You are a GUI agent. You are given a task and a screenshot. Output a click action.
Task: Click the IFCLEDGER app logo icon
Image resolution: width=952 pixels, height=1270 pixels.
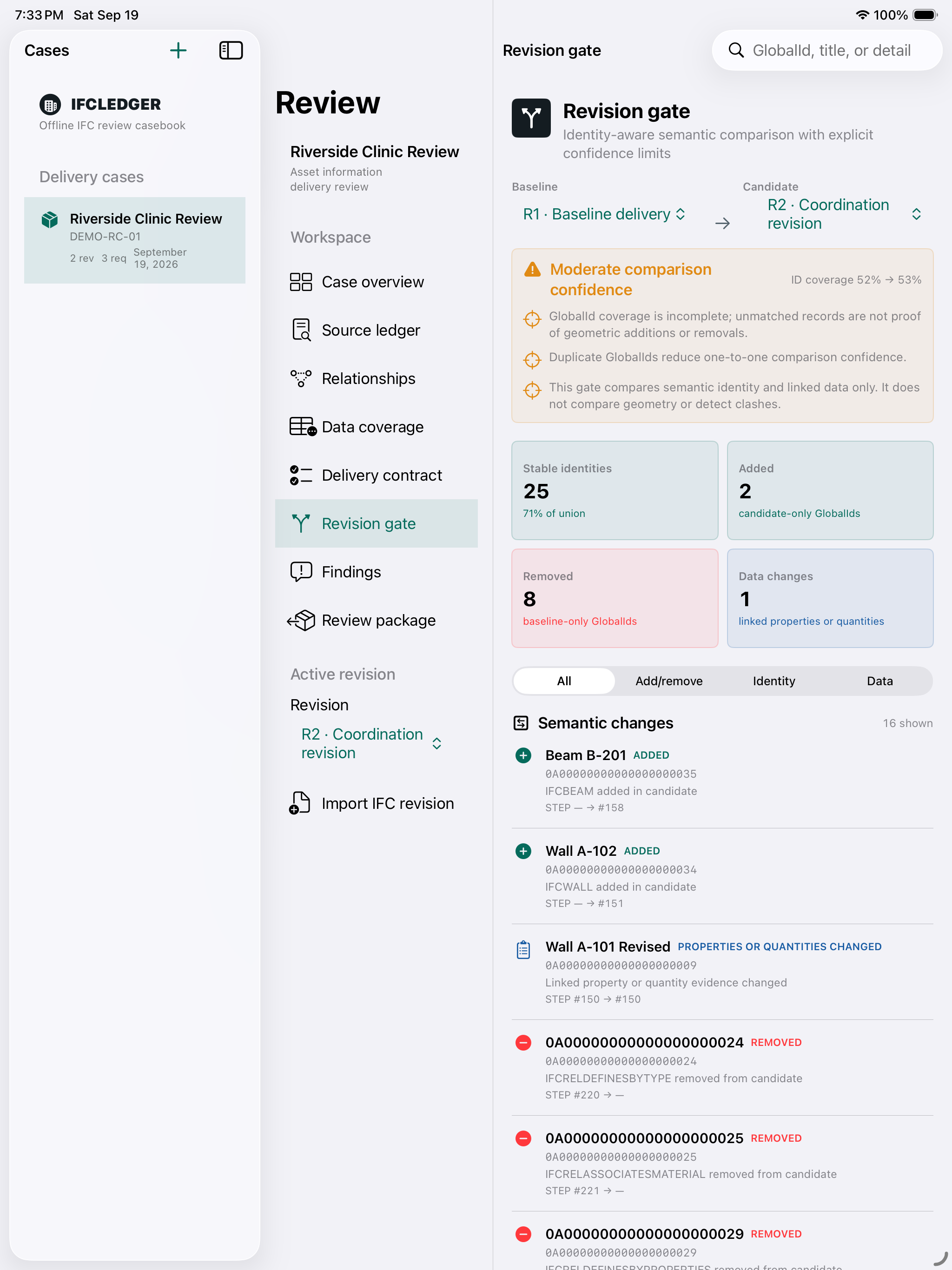[x=50, y=105]
